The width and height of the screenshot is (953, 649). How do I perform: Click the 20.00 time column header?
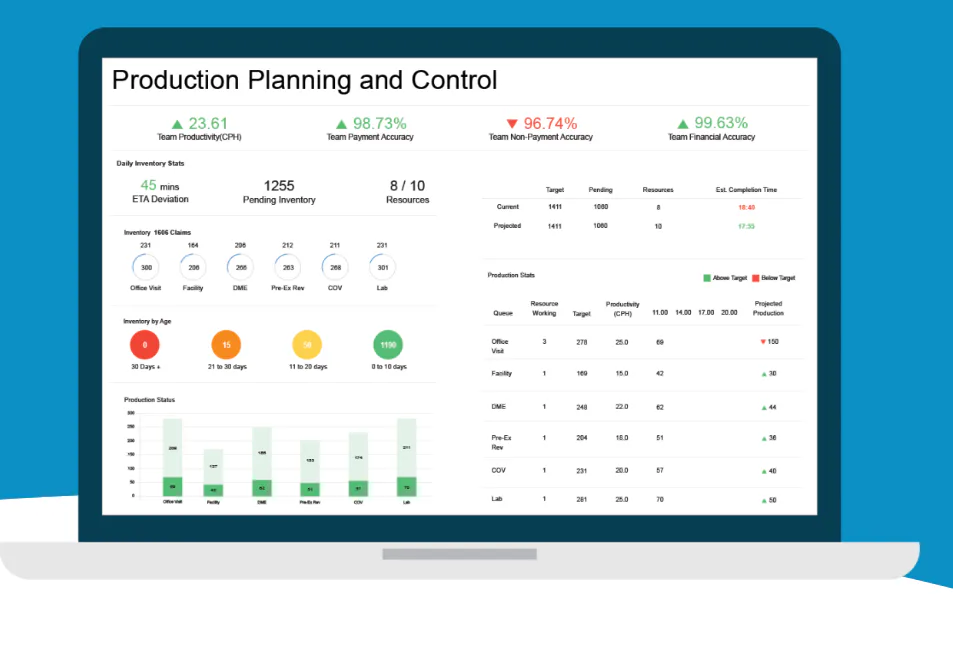tap(729, 313)
